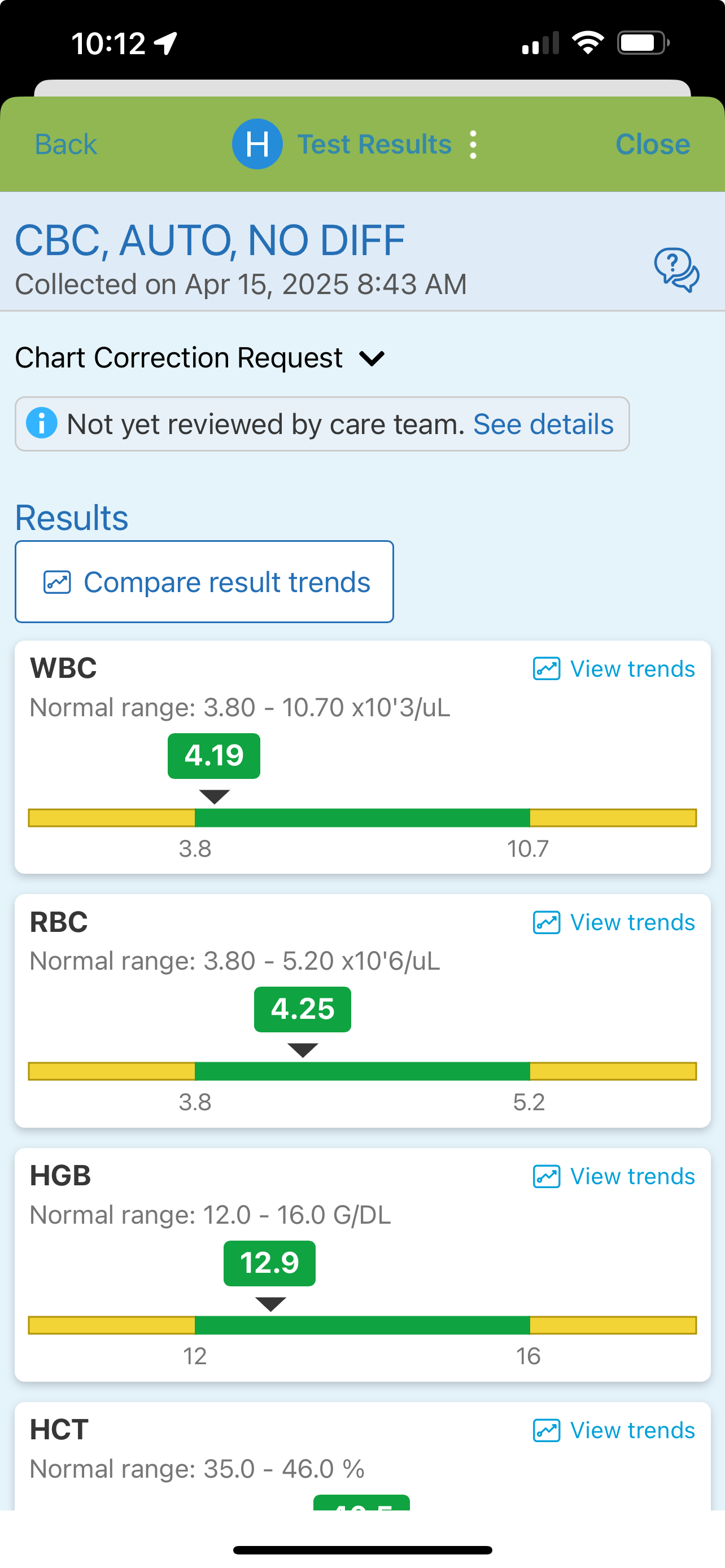This screenshot has width=725, height=1568.
Task: Tap the HCT trend chart icon
Action: pyautogui.click(x=546, y=1430)
